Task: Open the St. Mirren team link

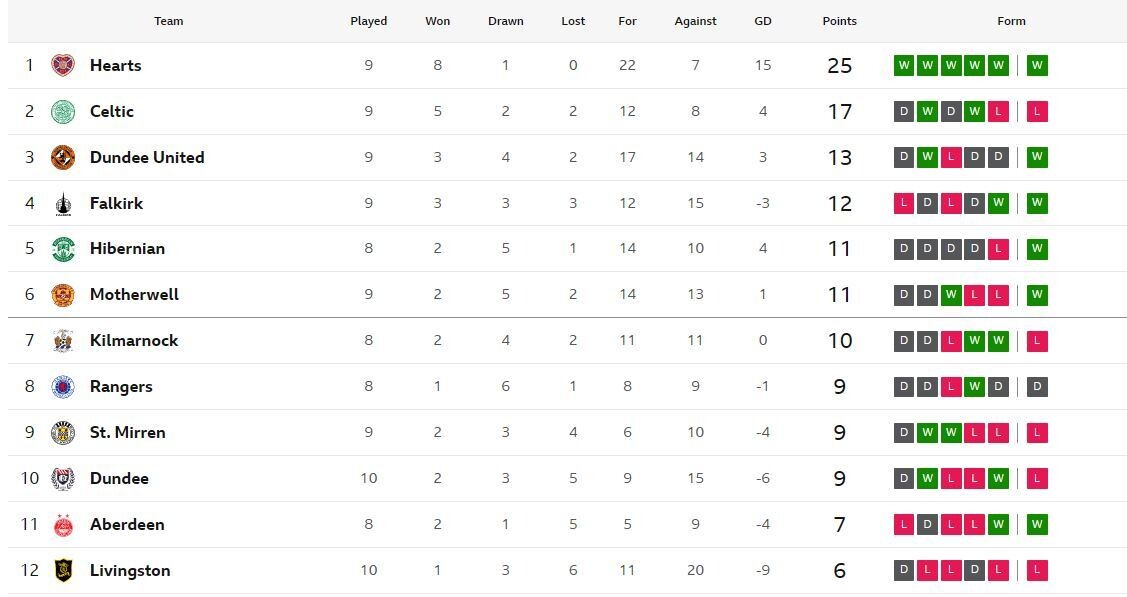Action: pos(127,433)
